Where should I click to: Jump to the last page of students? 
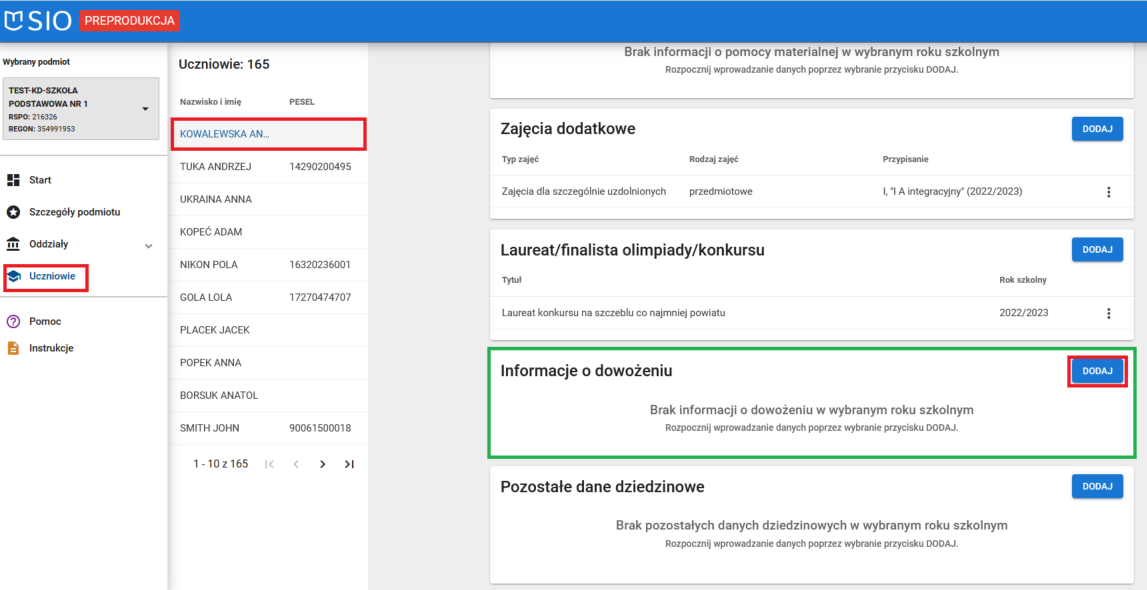(350, 463)
